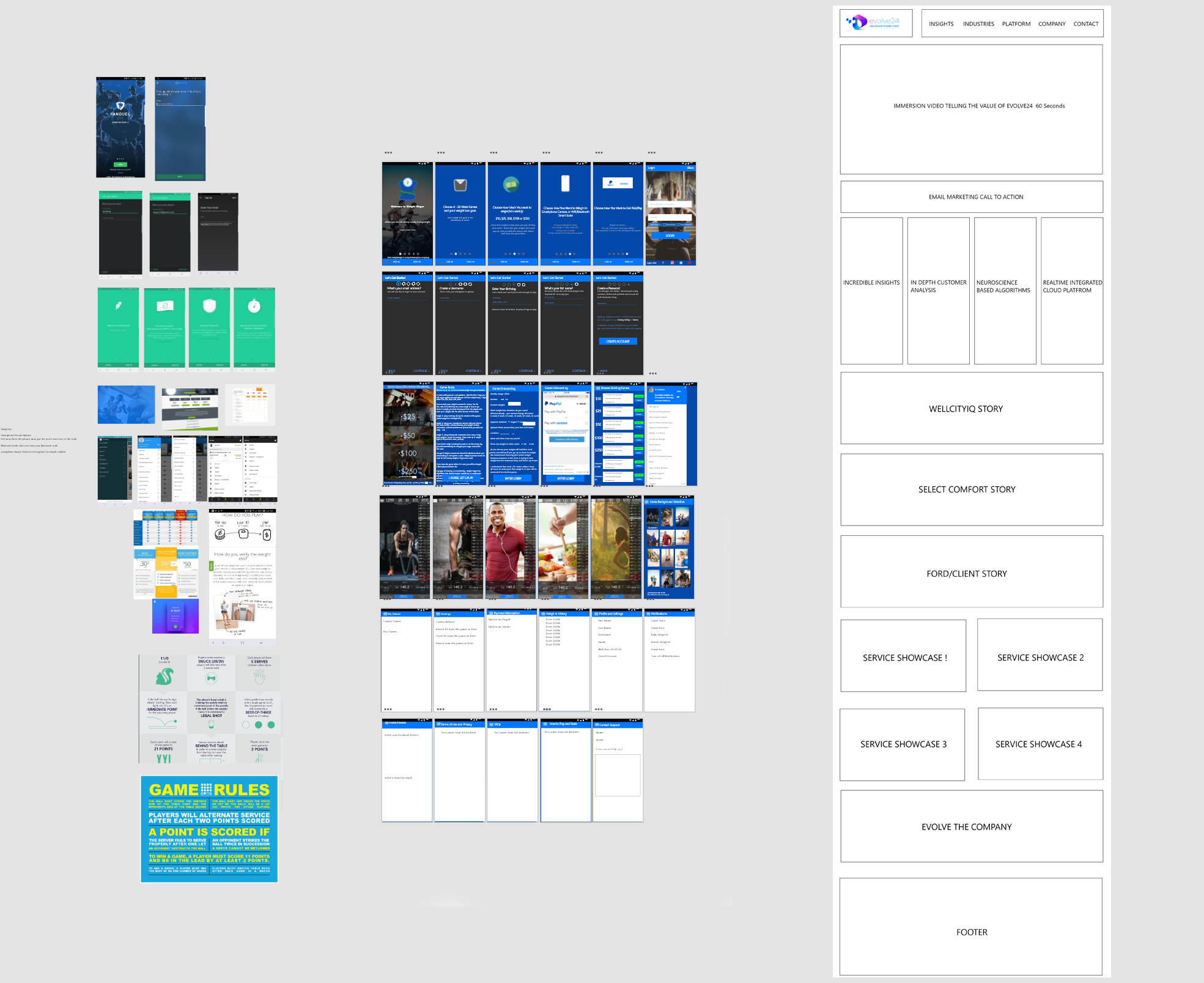Select the $250 wager tier image

(408, 471)
